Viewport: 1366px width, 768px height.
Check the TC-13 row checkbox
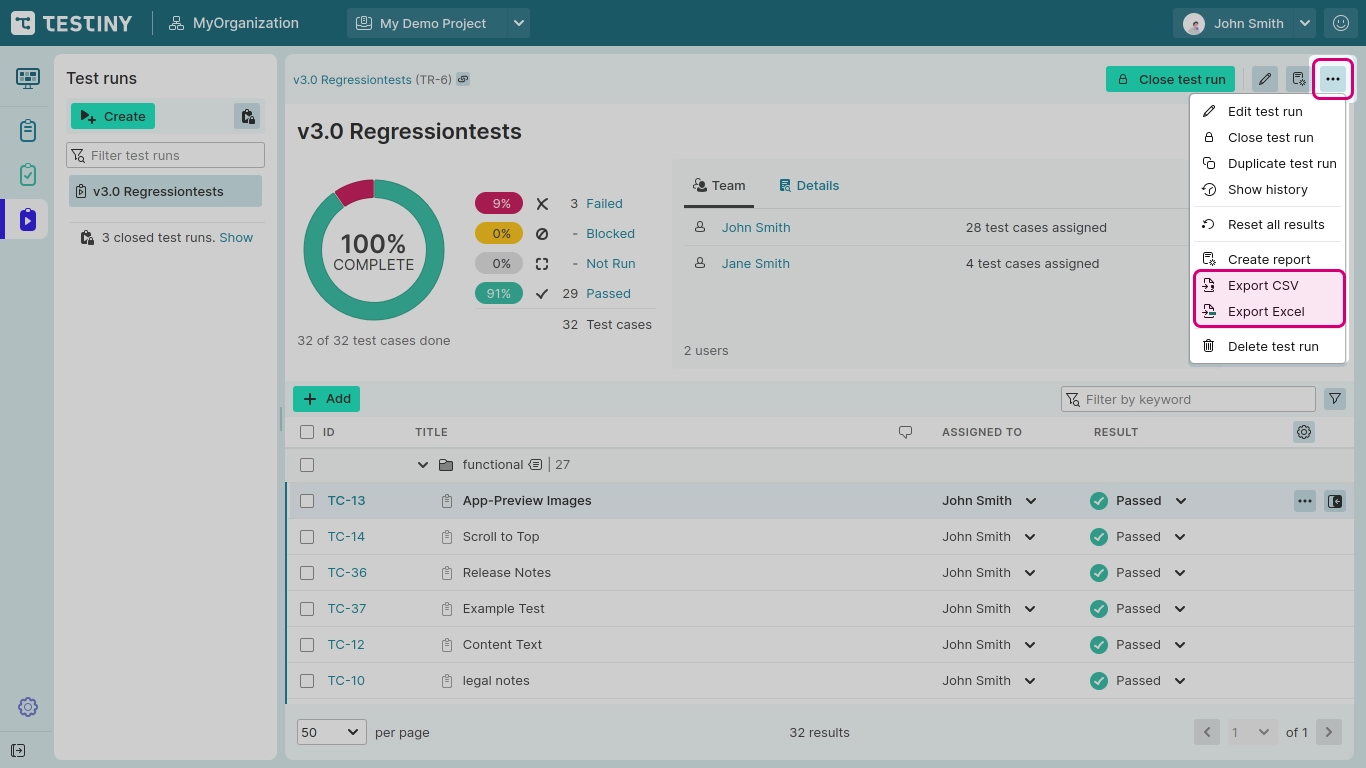pyautogui.click(x=307, y=501)
